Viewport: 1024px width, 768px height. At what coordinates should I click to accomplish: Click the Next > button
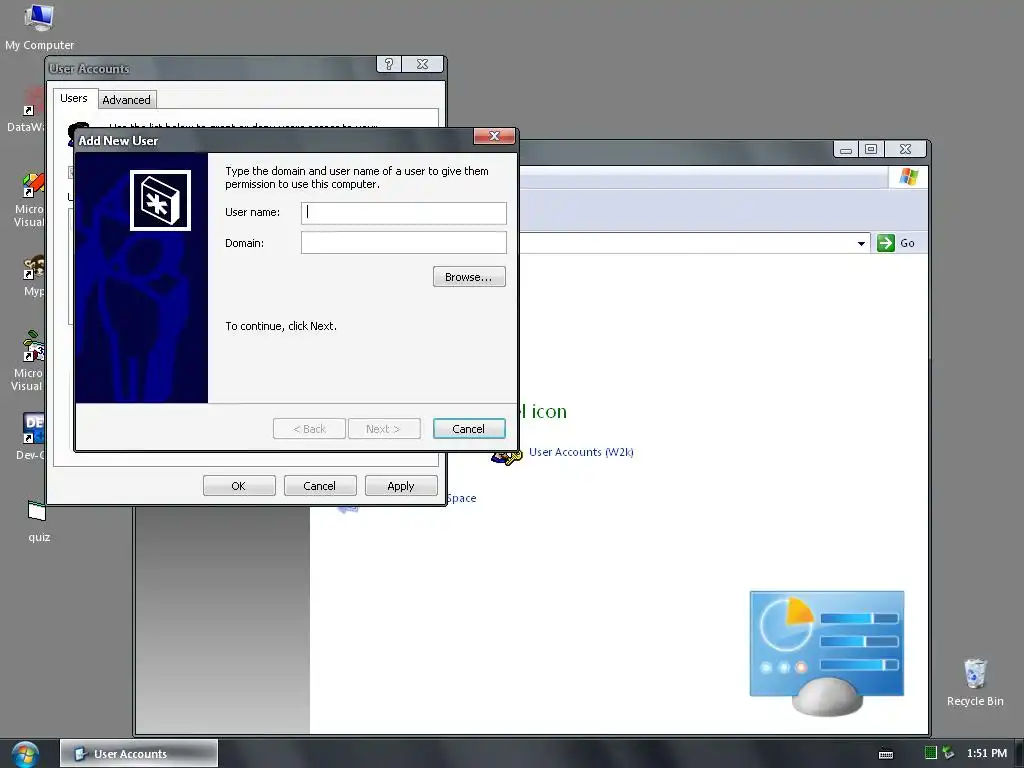[x=384, y=429]
